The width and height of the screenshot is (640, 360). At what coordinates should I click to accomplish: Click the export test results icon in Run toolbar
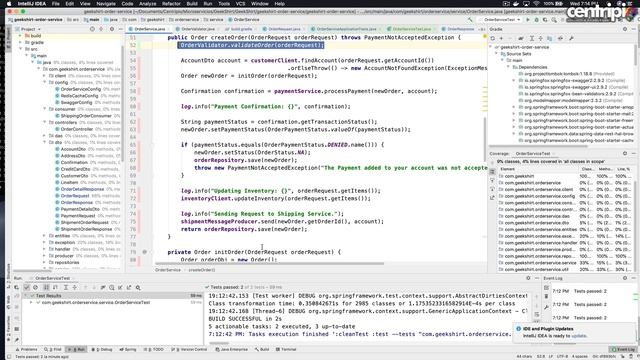point(129,288)
